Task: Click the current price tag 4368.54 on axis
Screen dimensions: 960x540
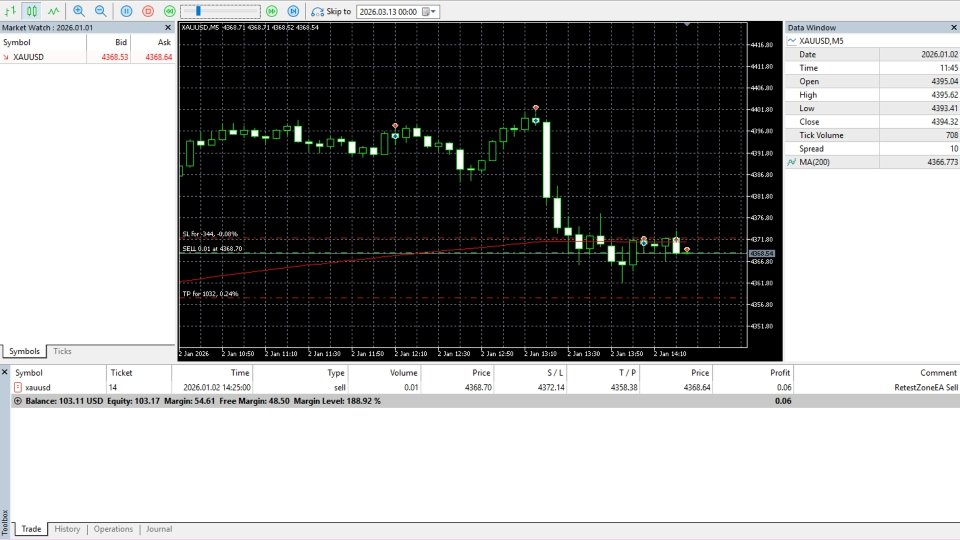Action: (x=762, y=253)
